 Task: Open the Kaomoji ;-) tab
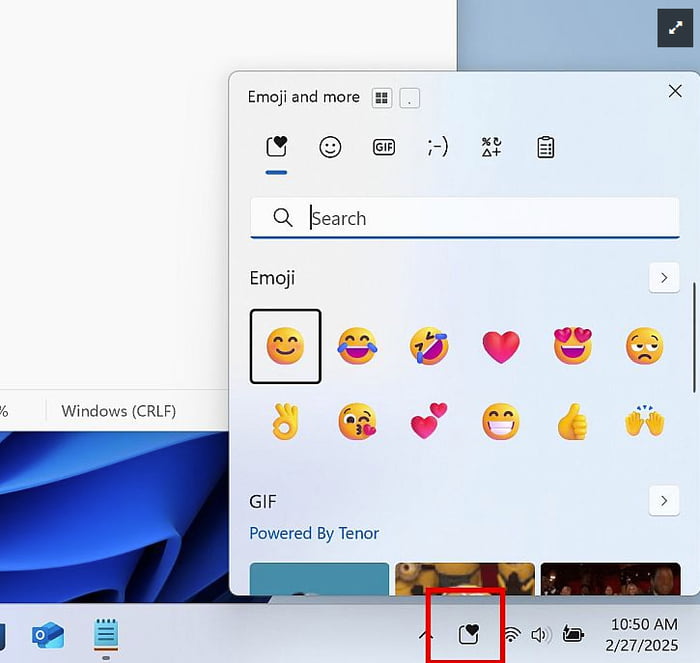pos(438,147)
